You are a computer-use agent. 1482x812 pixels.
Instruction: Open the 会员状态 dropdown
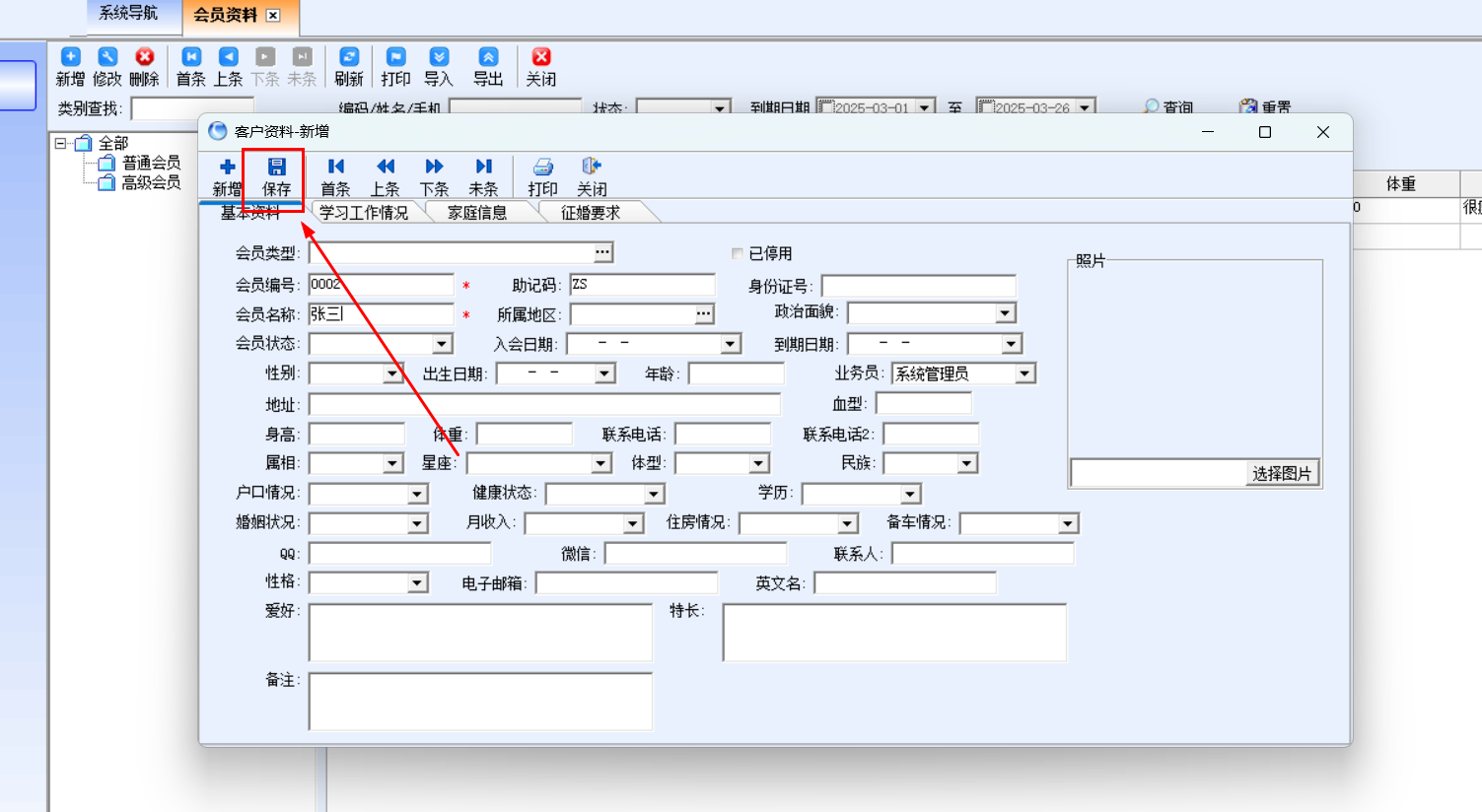pos(442,344)
